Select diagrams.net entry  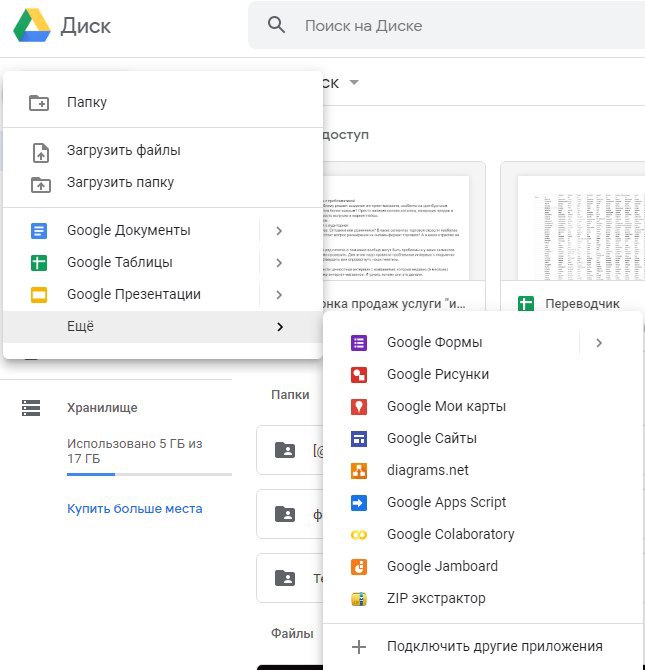483,471
